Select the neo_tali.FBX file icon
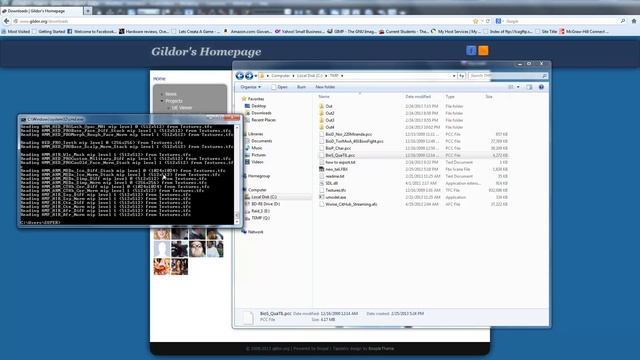The width and height of the screenshot is (640, 360). (x=321, y=169)
